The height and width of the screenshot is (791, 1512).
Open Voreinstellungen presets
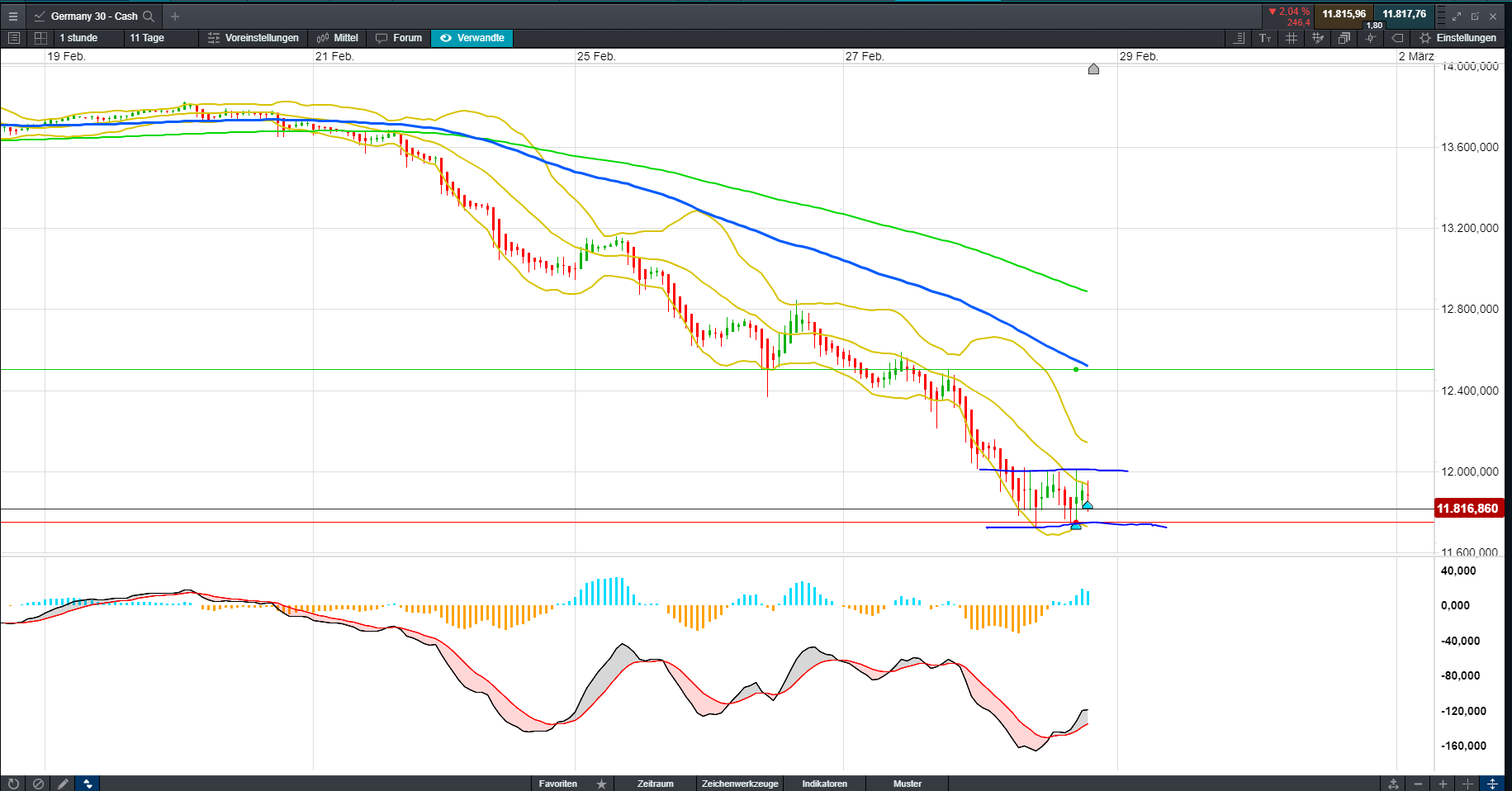pos(254,38)
